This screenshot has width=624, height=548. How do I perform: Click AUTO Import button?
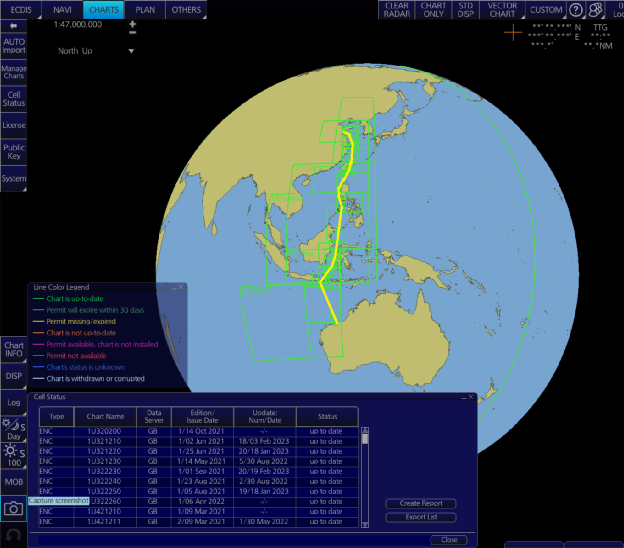(x=13, y=46)
